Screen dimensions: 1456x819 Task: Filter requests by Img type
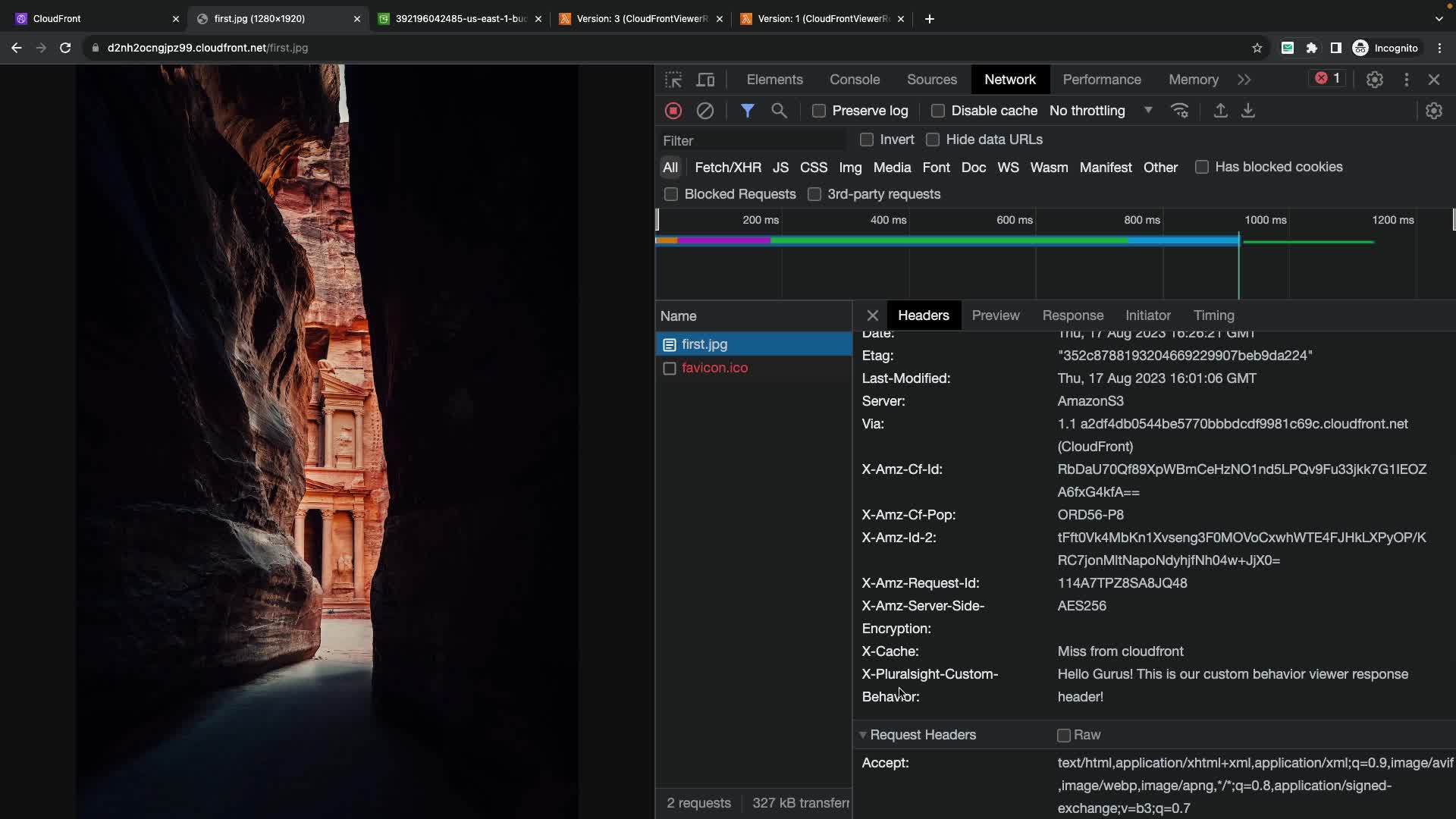[x=849, y=168]
